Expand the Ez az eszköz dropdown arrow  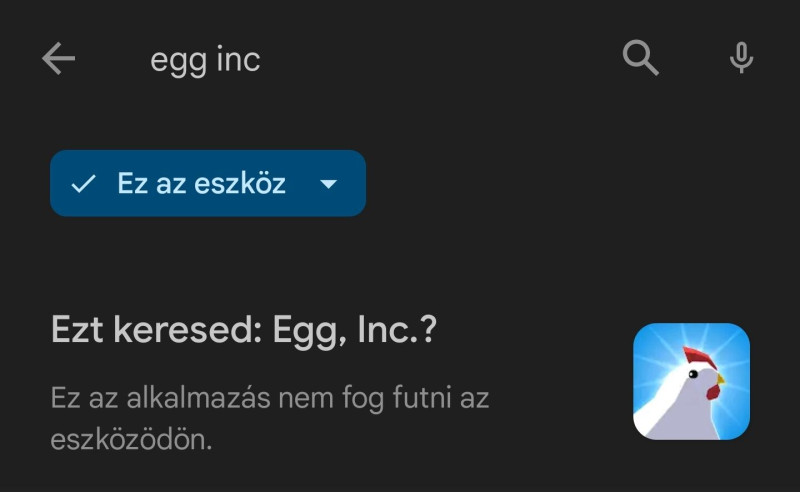tap(329, 185)
